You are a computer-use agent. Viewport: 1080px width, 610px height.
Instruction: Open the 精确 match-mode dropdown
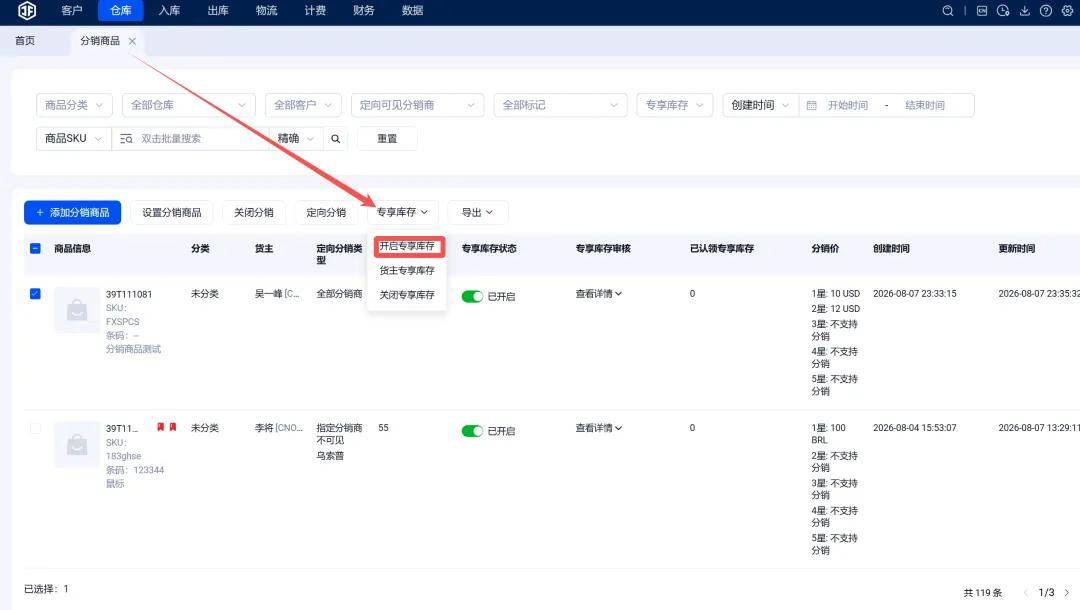tap(295, 138)
